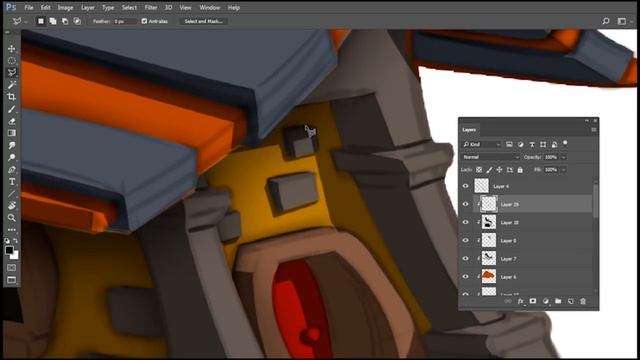Screen dimensions: 640x360
Task: Open the Normal blend mode dropdown
Action: 491,157
